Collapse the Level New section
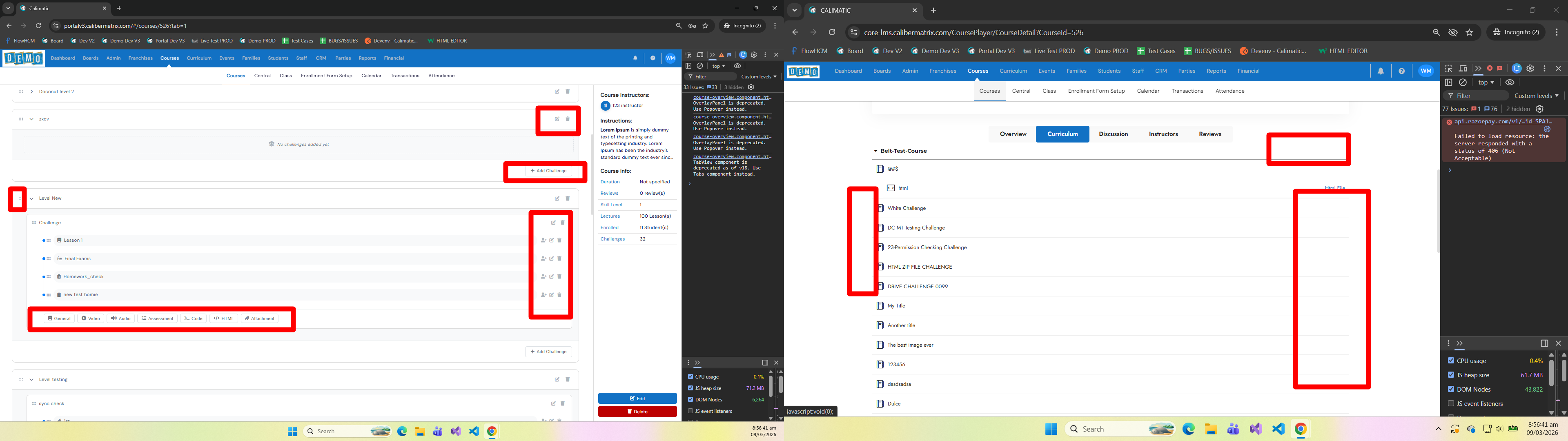The width and height of the screenshot is (1568, 441). point(31,198)
